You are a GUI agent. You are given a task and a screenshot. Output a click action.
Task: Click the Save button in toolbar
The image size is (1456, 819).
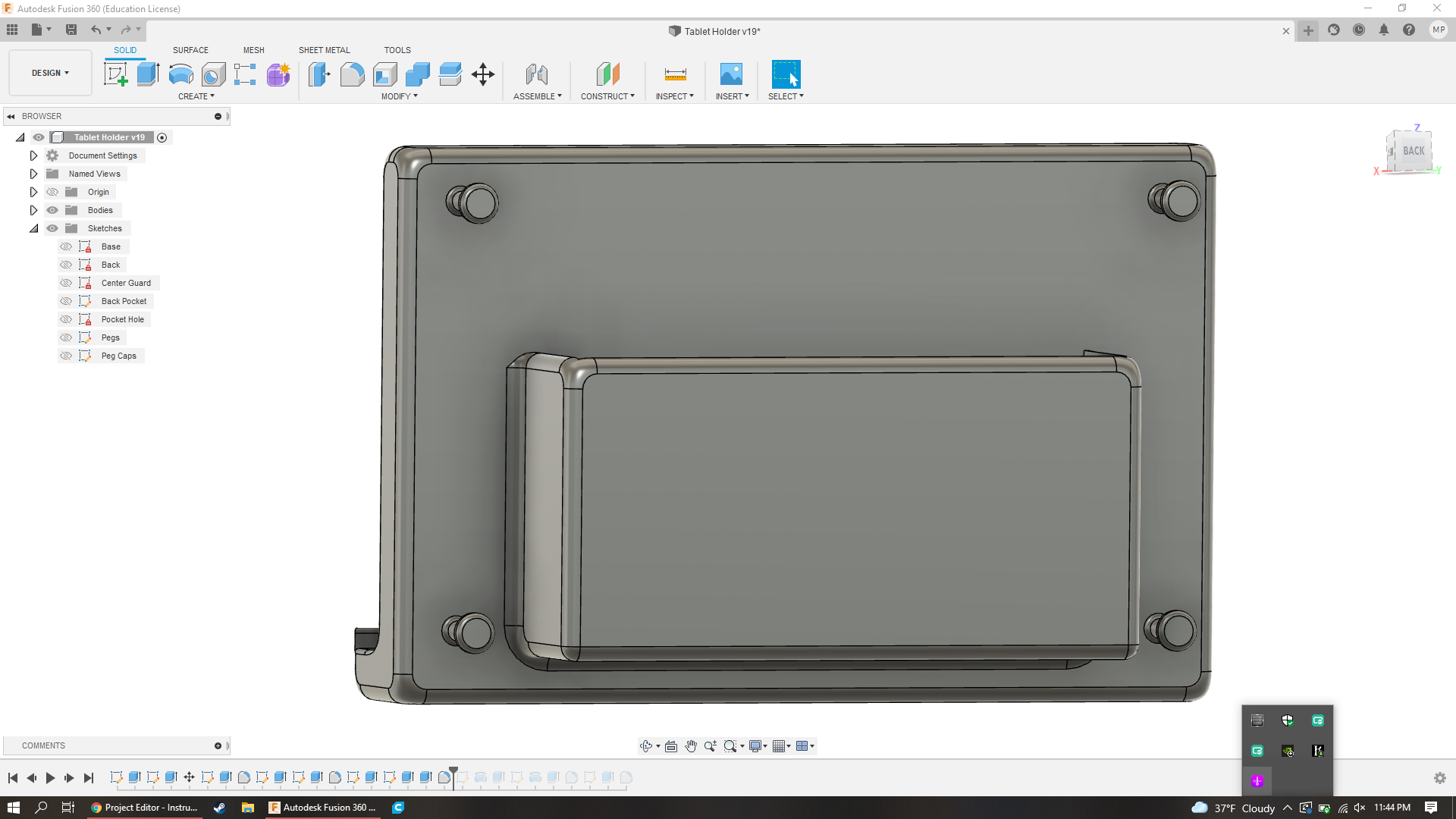coord(72,29)
